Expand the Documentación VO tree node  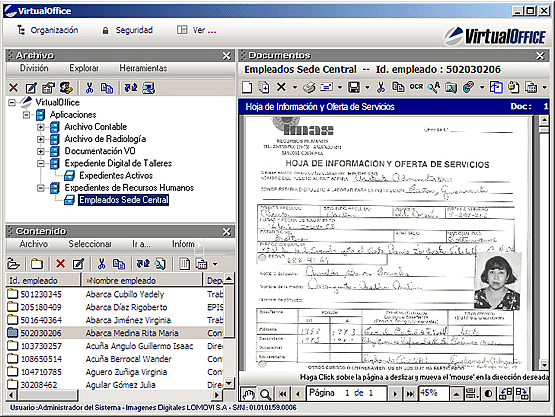41,151
